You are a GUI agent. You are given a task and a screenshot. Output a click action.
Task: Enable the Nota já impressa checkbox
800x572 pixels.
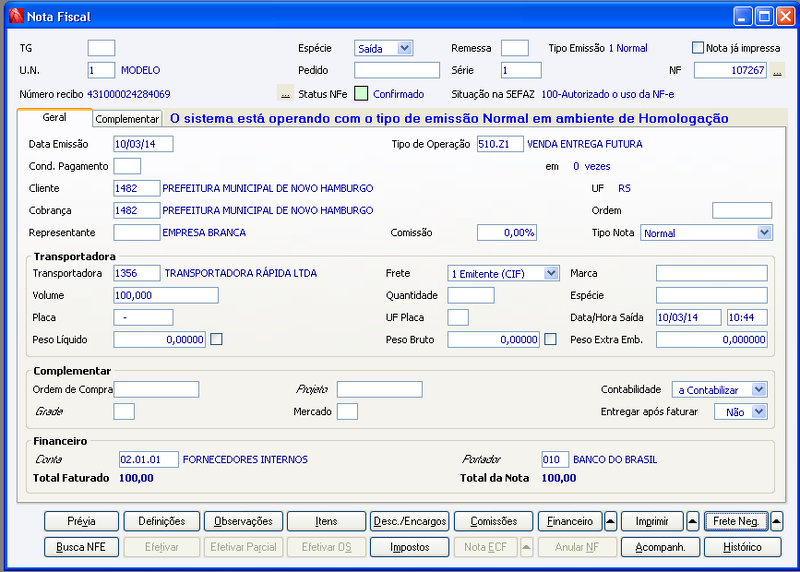[x=697, y=48]
